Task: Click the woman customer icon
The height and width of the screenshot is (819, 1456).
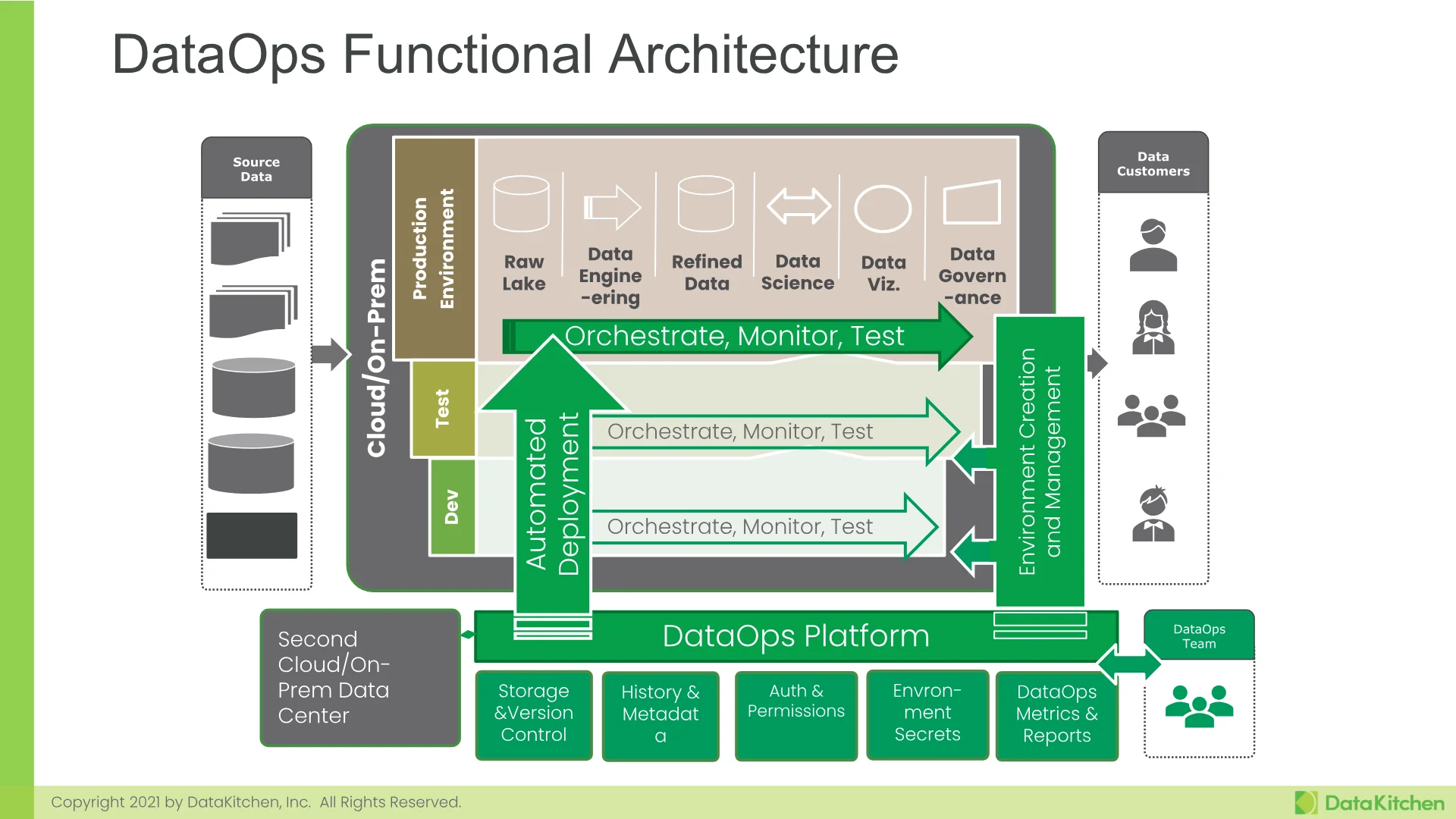Action: (1153, 328)
